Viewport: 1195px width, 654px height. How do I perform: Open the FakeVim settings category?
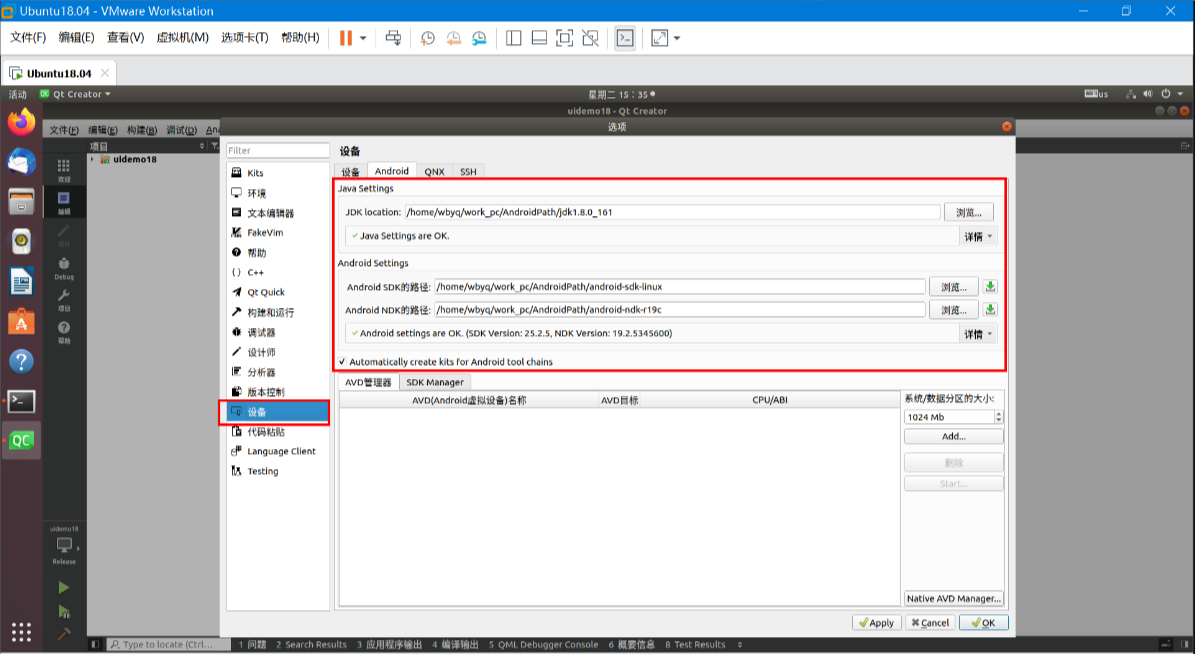click(x=264, y=233)
